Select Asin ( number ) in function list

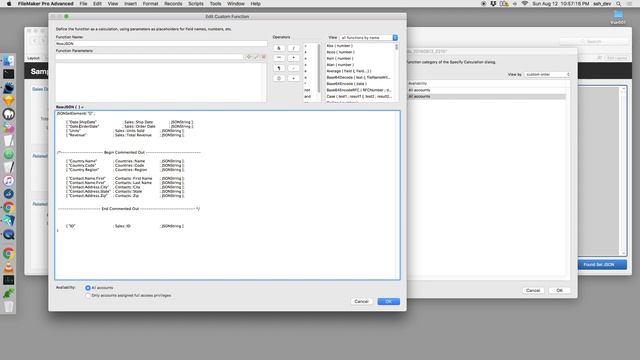(340, 58)
